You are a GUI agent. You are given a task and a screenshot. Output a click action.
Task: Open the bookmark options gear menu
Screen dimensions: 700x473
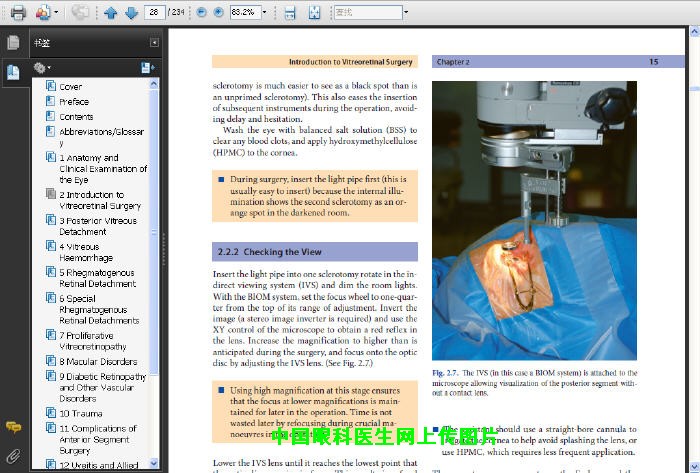pos(42,68)
